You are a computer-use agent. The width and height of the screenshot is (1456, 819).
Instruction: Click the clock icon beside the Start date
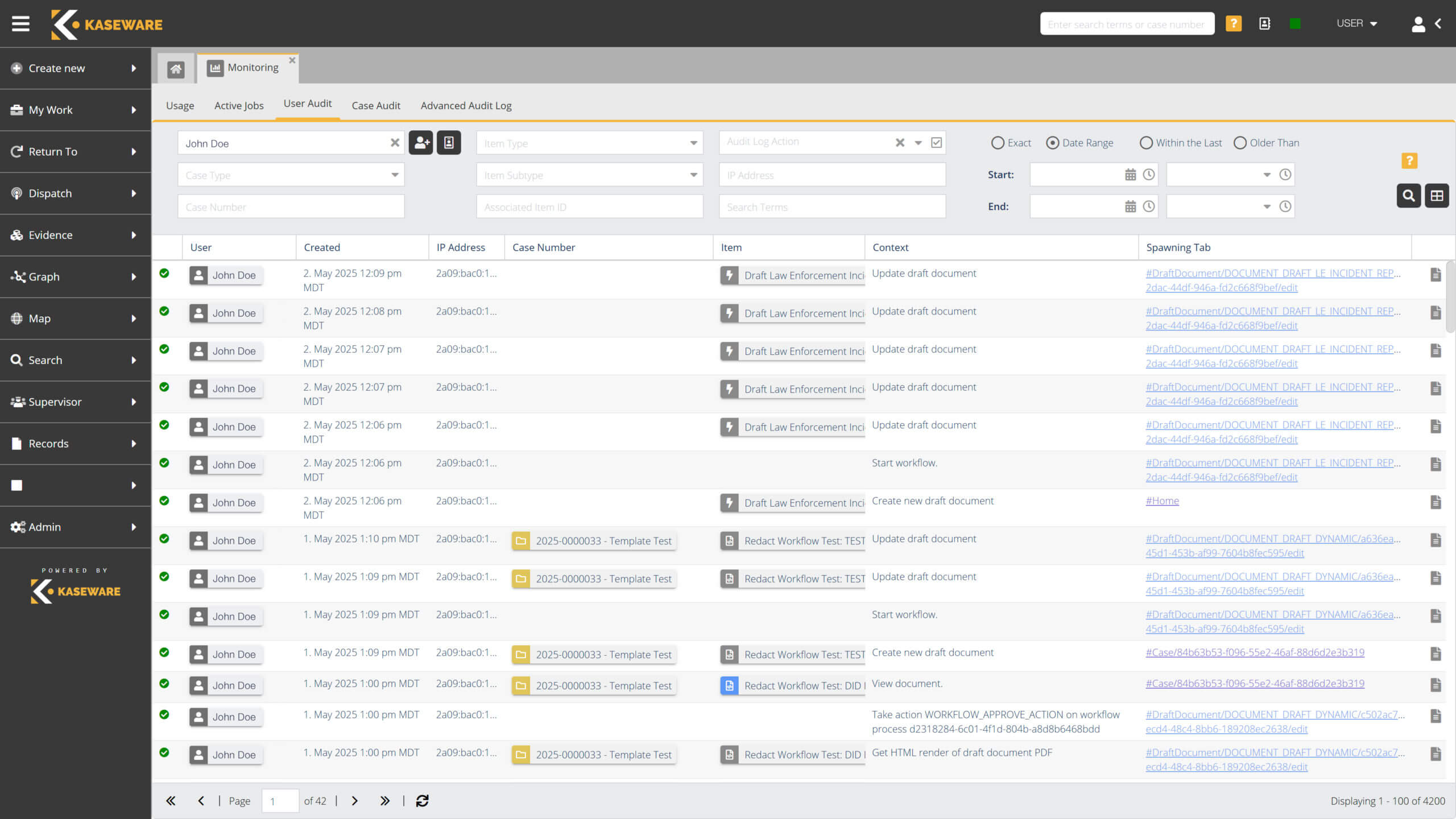1149,175
